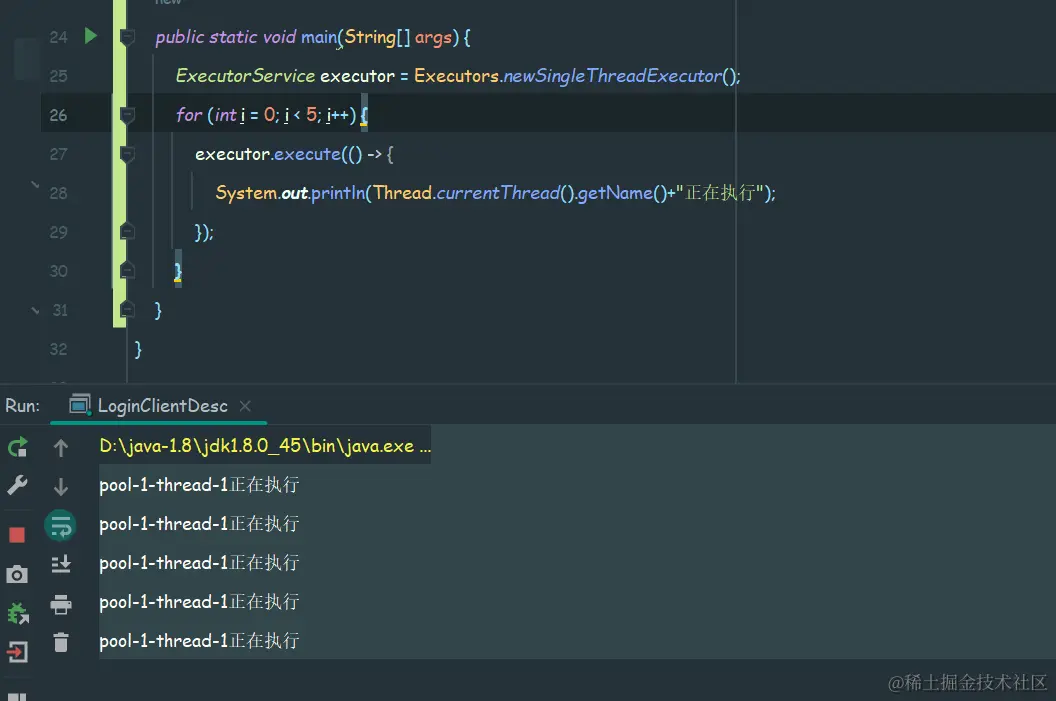Click the newSingleThreadExecutor method call
Viewport: 1056px width, 701px height.
point(613,75)
